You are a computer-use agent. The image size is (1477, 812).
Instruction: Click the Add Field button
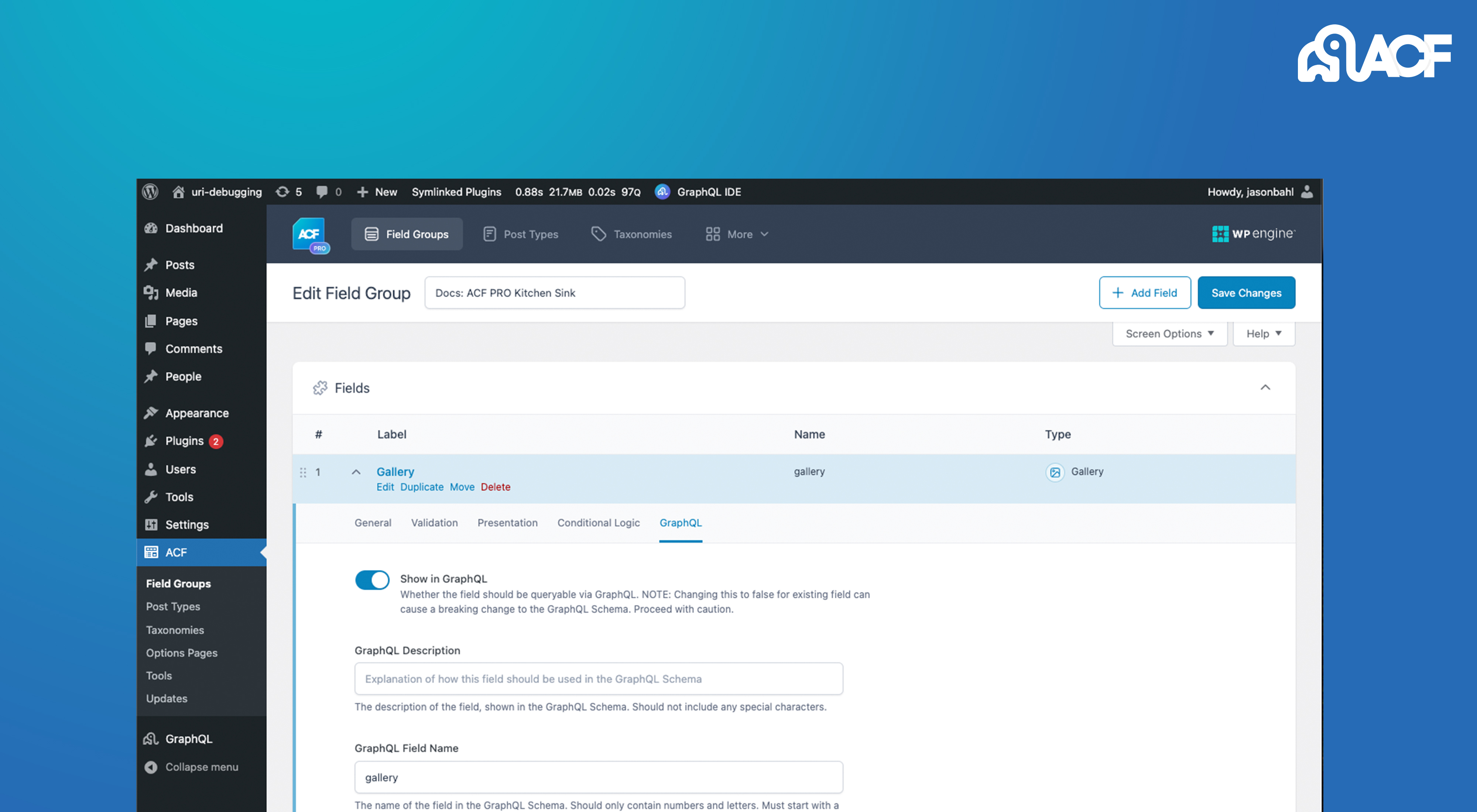tap(1144, 292)
